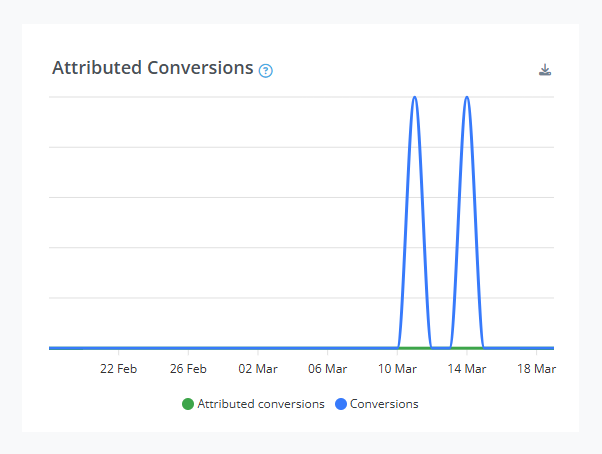Screen dimensions: 602x454
Task: Select the first blue conversions peak
Action: tap(415, 97)
